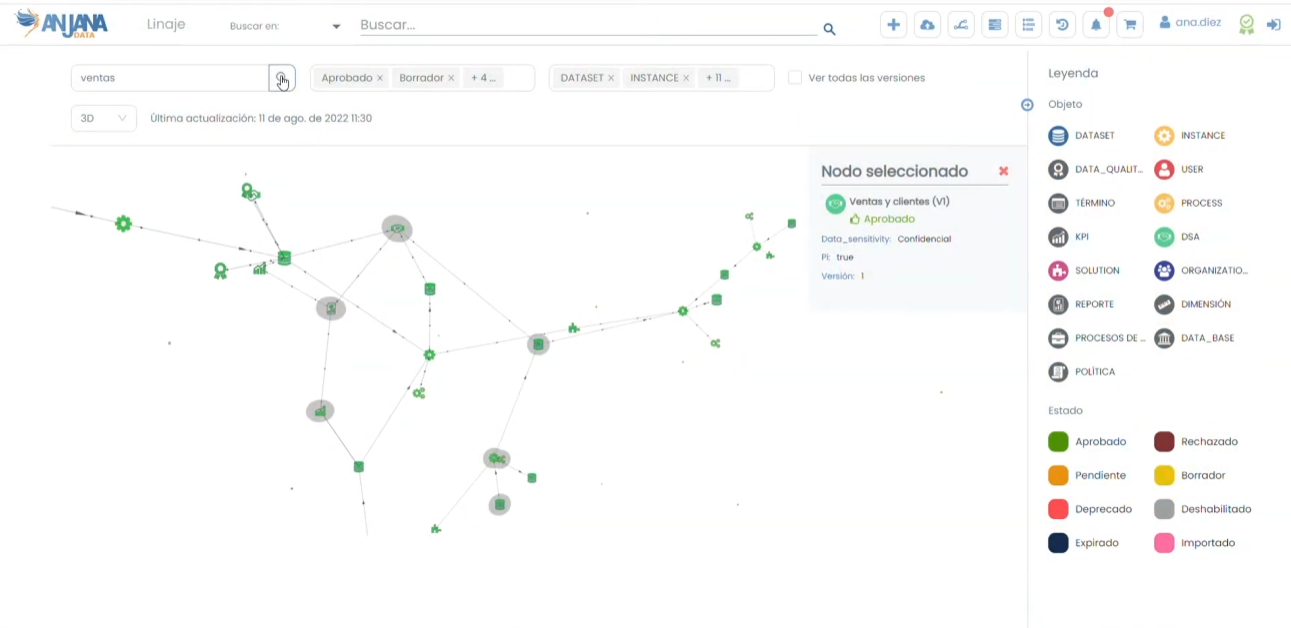Enable 'Ver todas las versiones' checkbox
Image resolution: width=1291 pixels, height=628 pixels.
[795, 78]
